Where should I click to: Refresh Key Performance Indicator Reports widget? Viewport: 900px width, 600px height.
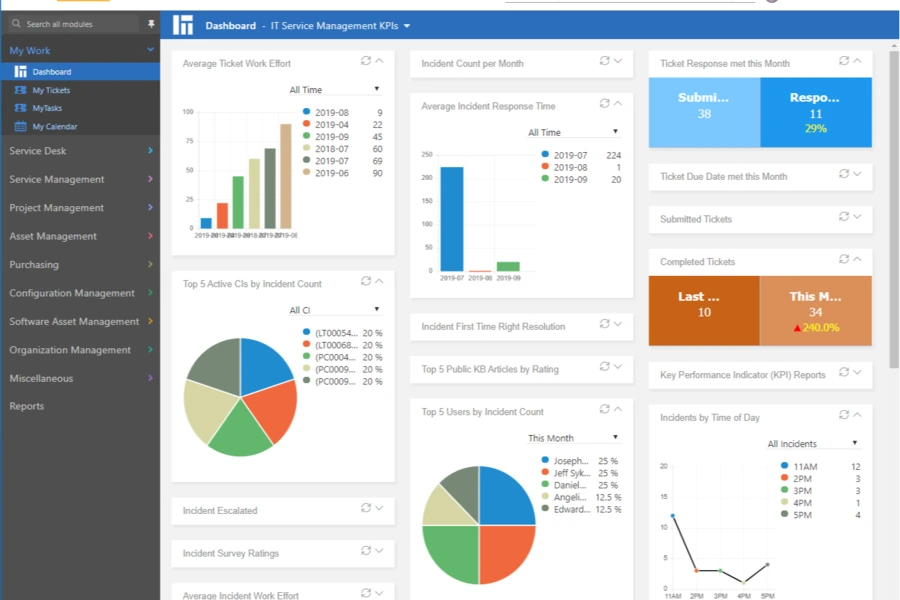point(844,372)
